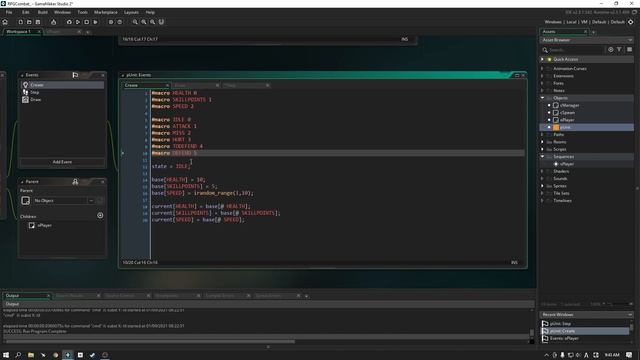This screenshot has width=640, height=360.
Task: Expand the Rooms folder
Action: coord(542,142)
